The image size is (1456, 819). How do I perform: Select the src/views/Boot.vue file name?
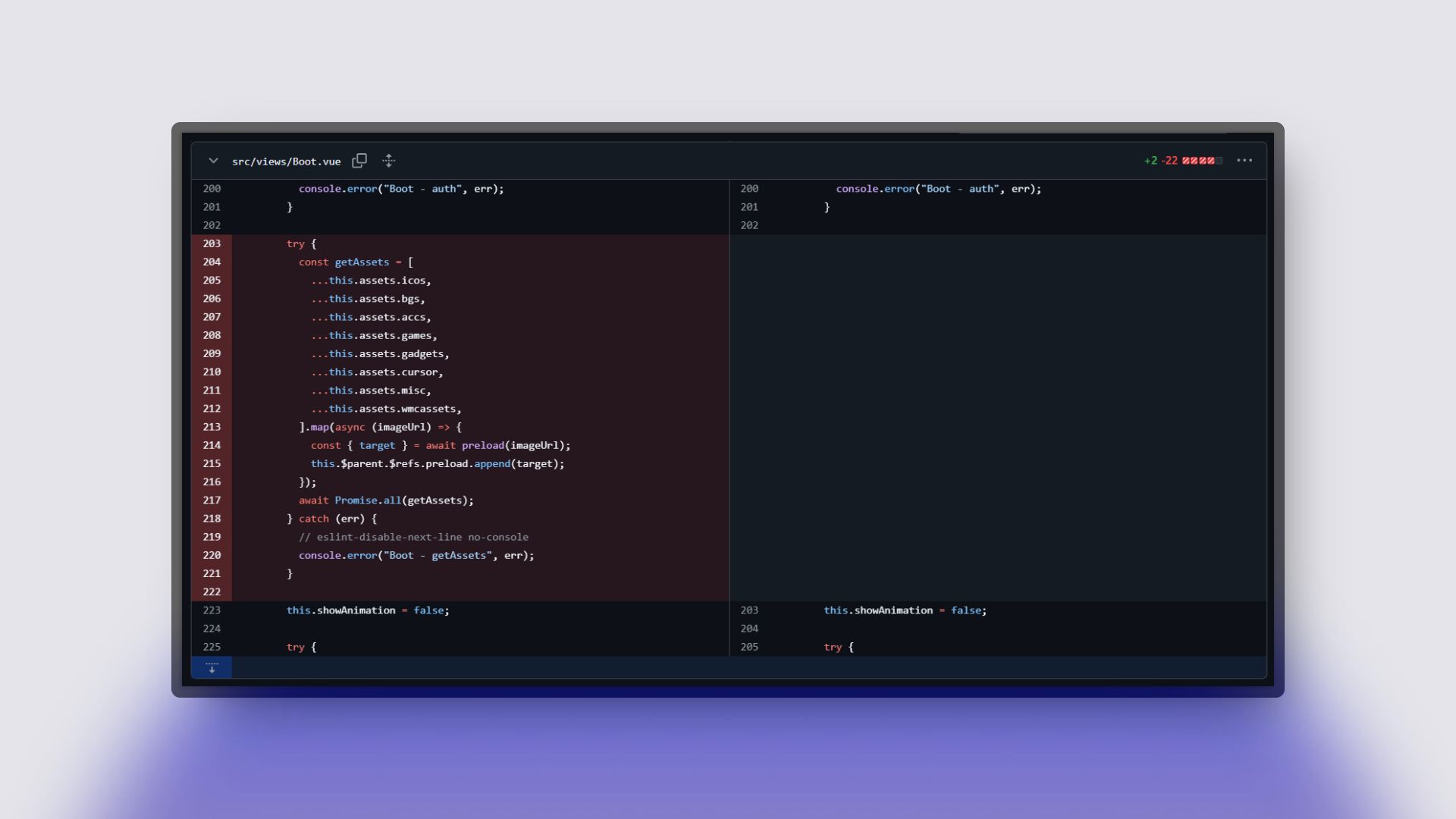click(x=287, y=161)
